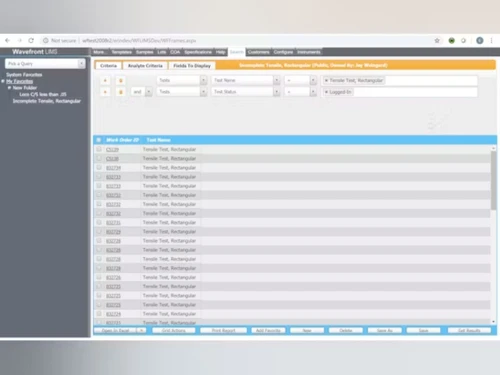Viewport: 500px width, 375px height.
Task: Open the Specifications menu
Action: [x=198, y=52]
